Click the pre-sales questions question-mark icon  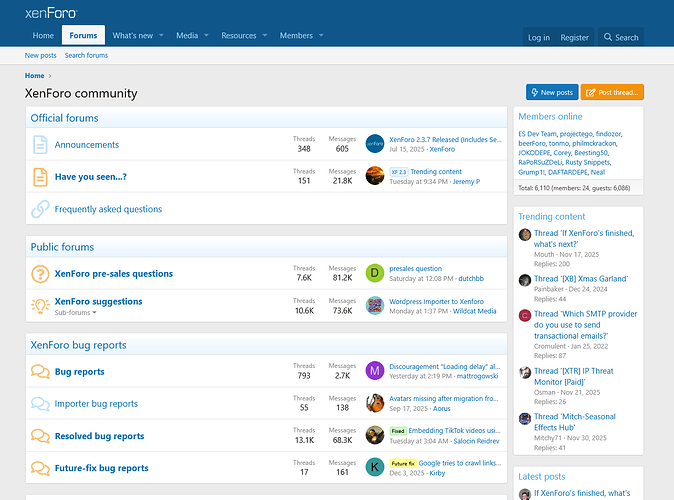pyautogui.click(x=40, y=274)
